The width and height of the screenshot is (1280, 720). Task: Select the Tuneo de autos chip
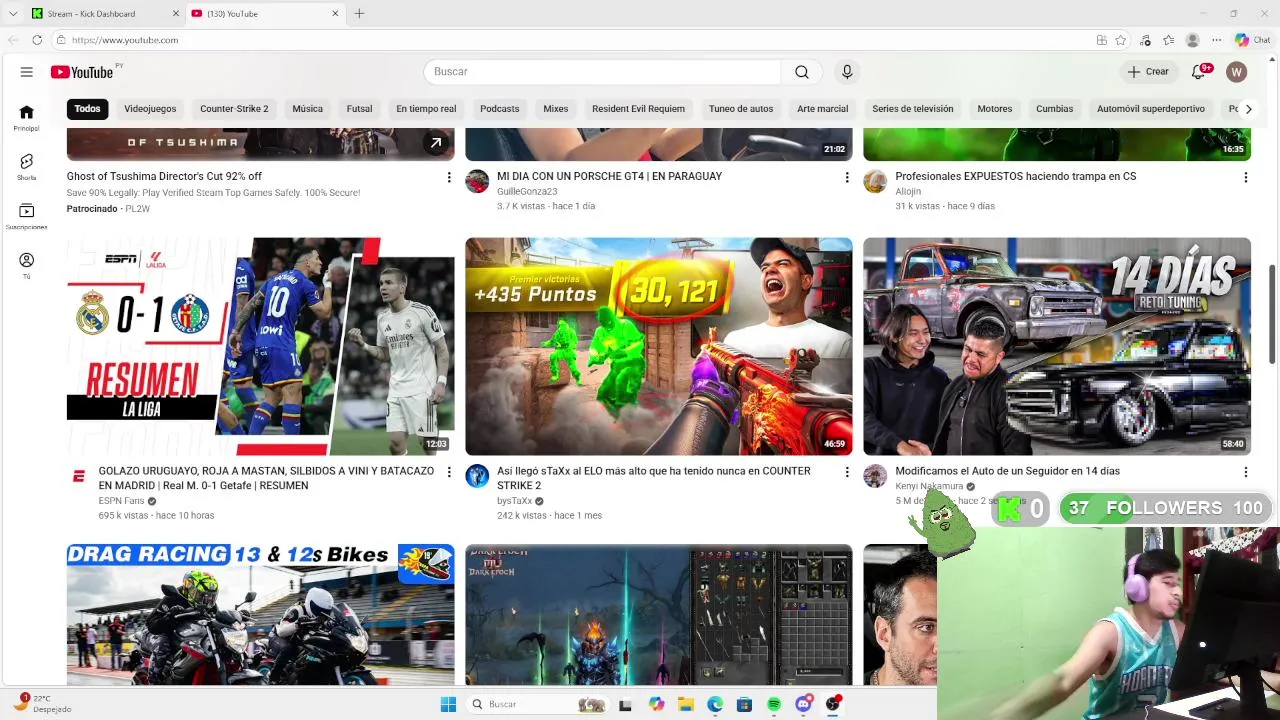pyautogui.click(x=741, y=109)
